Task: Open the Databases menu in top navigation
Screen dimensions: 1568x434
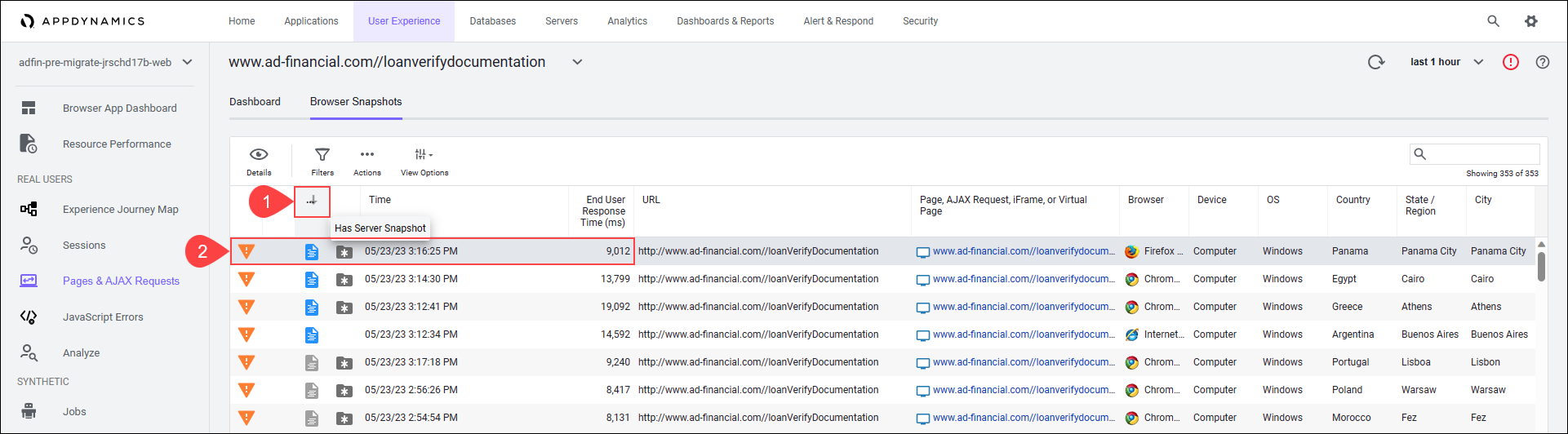Action: coord(492,21)
